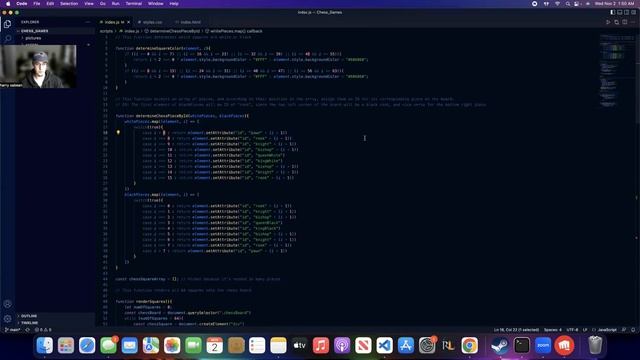Click the Split Editor icon
Screen dimensions: 640x360
[x=624, y=22]
